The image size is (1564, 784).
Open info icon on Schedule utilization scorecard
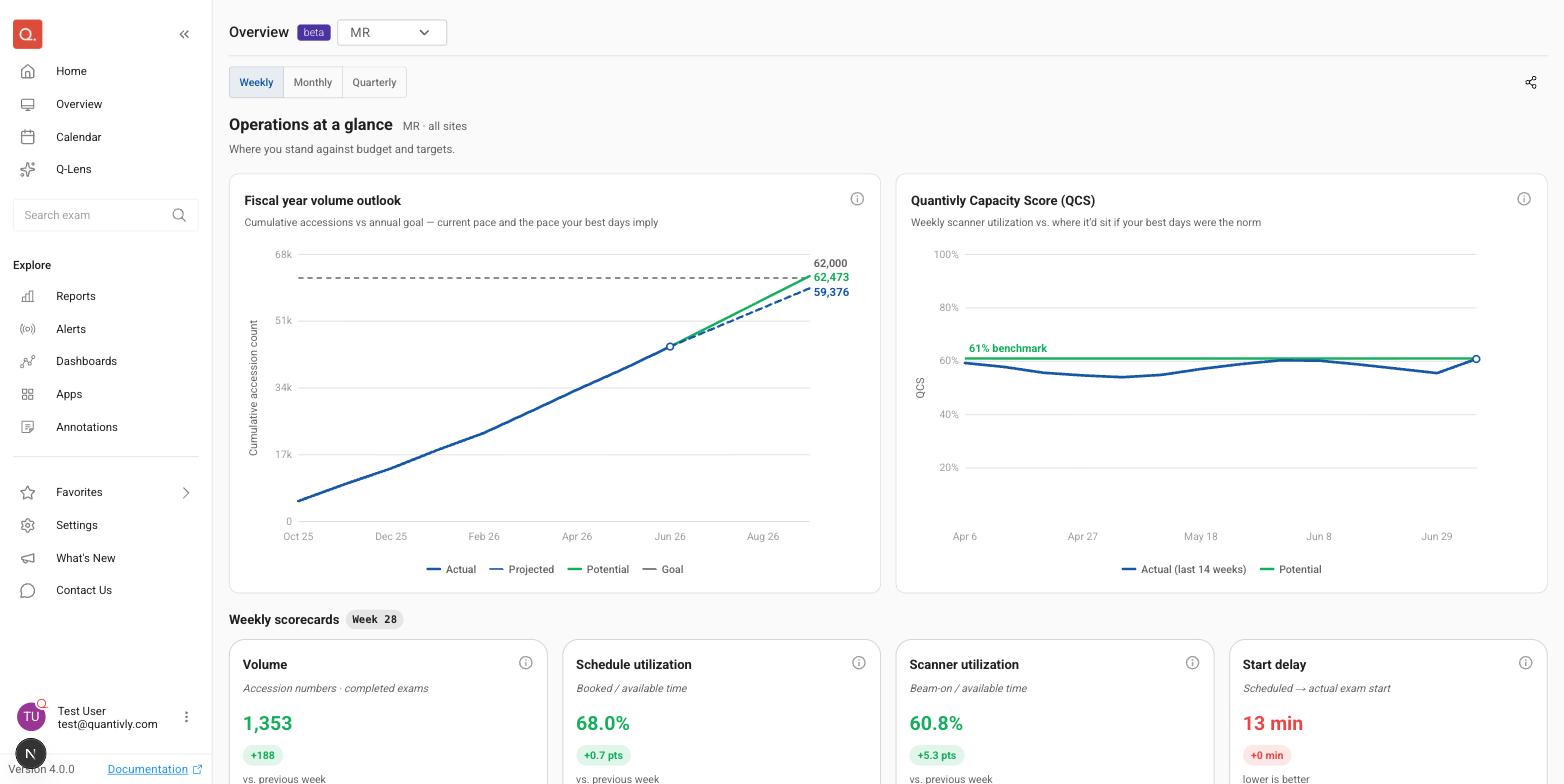pos(859,662)
